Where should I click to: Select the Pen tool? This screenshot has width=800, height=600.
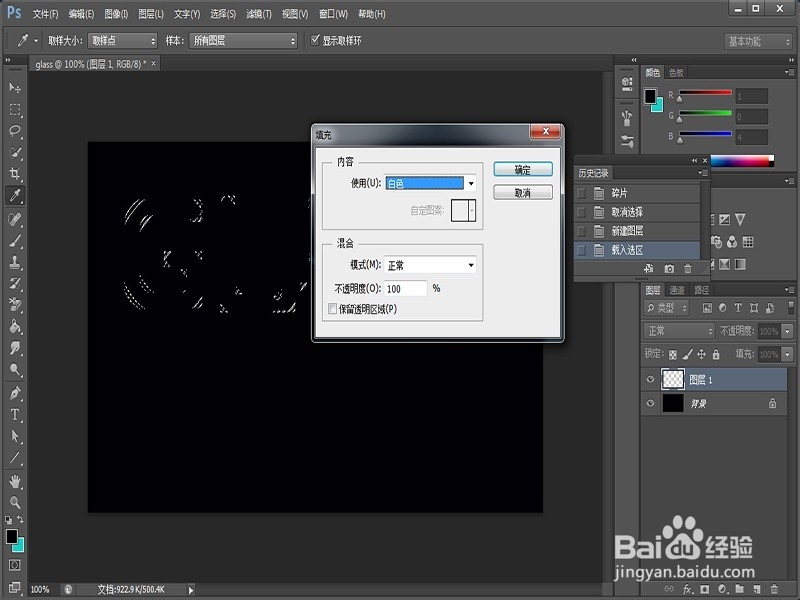15,393
